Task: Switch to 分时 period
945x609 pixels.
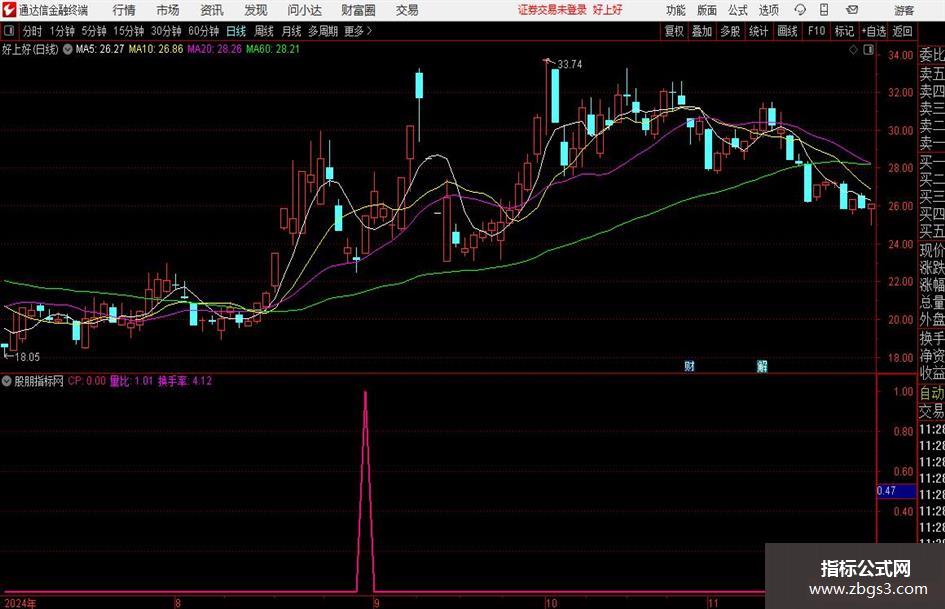Action: point(33,31)
